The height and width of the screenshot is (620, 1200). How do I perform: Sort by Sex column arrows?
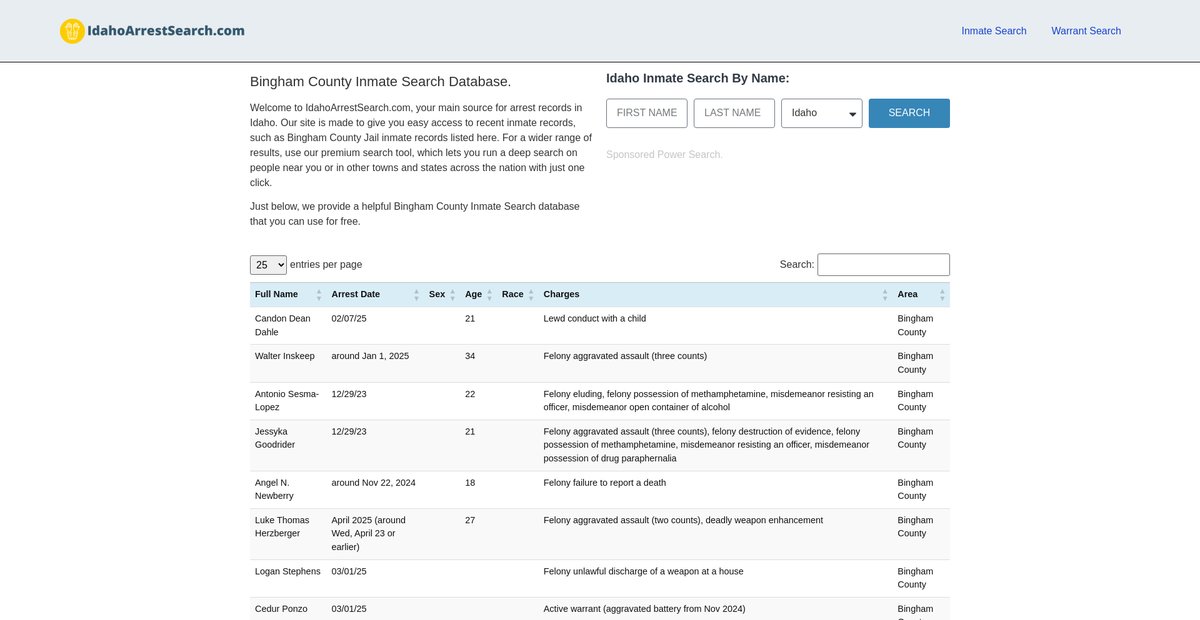[x=452, y=295]
